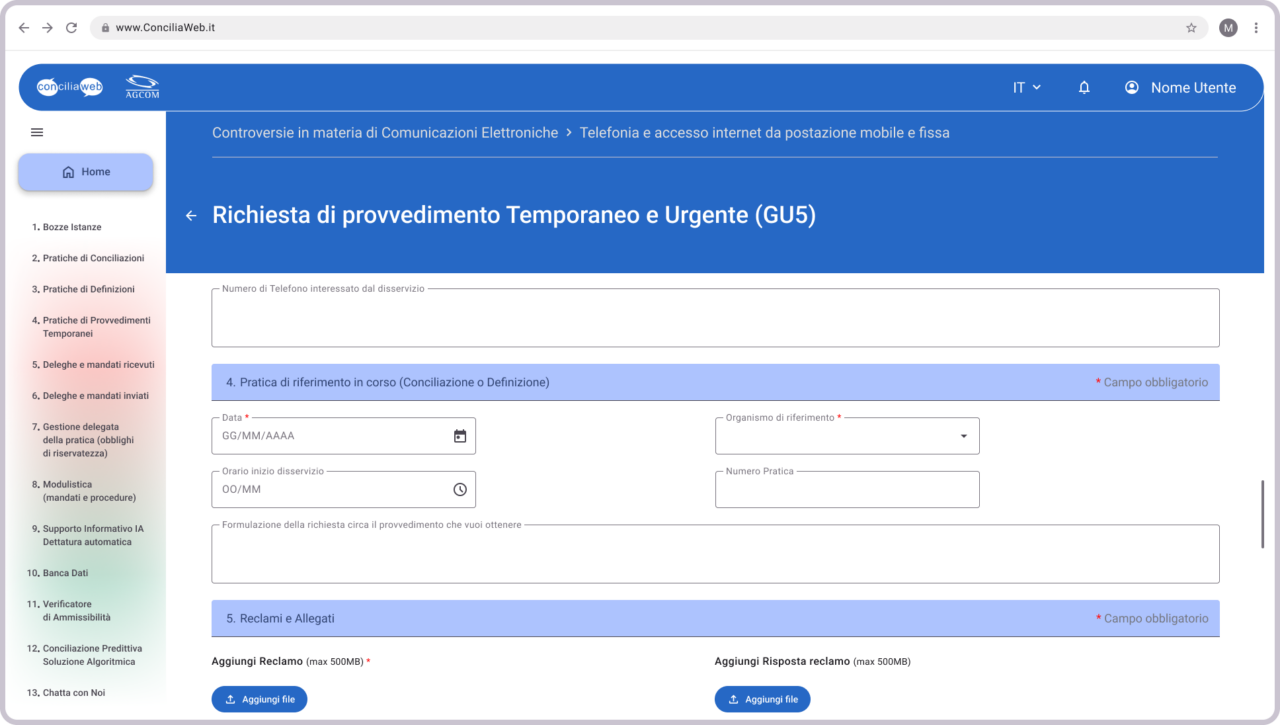This screenshot has height=725, width=1280.
Task: Expand the Organismo di riferimento dropdown
Action: 964,436
